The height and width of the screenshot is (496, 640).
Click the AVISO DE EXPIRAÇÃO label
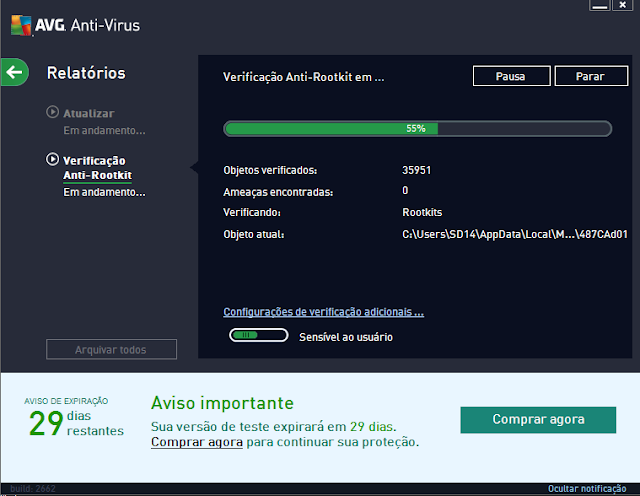click(66, 401)
